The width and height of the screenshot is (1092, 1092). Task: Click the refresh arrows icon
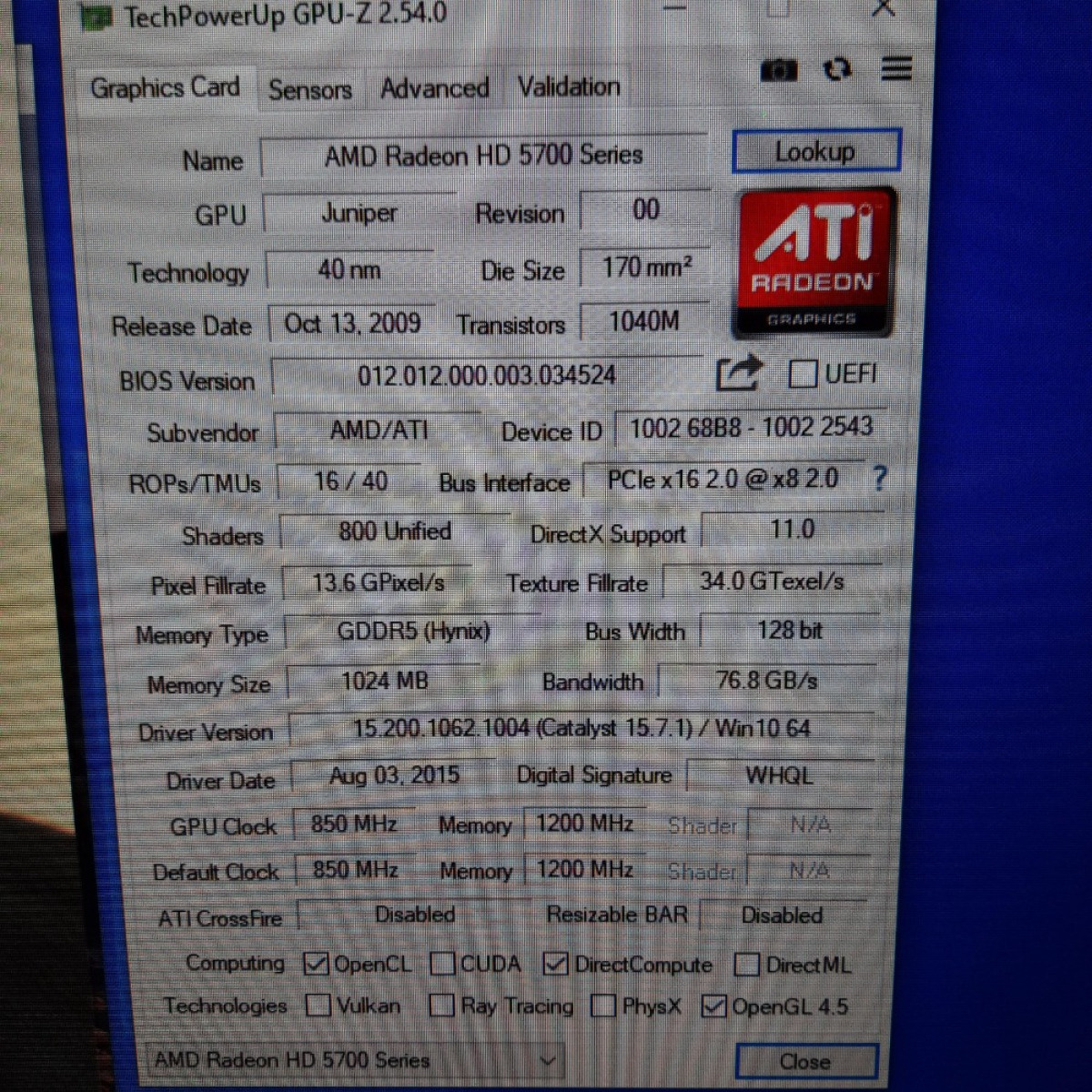pos(837,69)
